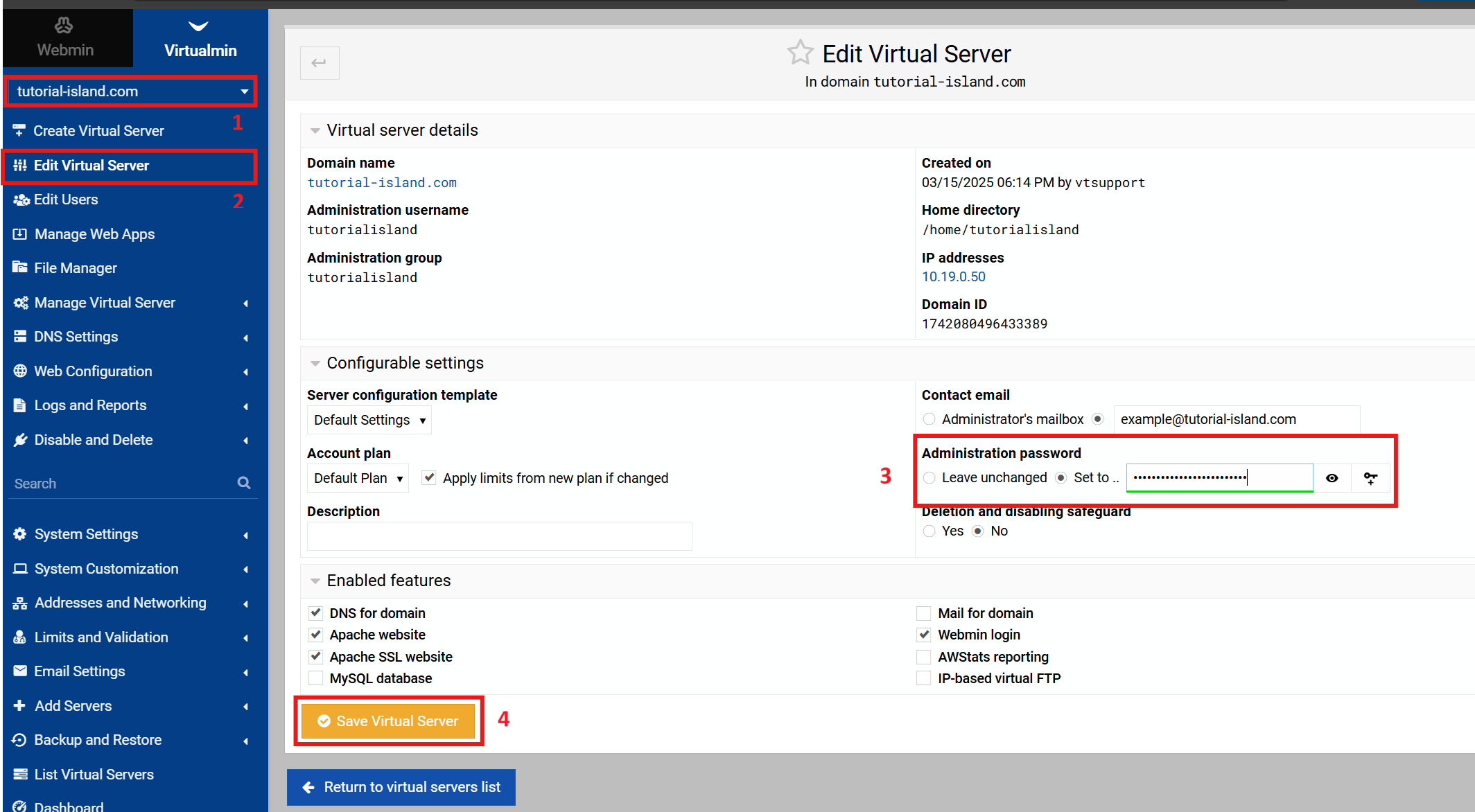Open the Webmin tab

(x=66, y=38)
